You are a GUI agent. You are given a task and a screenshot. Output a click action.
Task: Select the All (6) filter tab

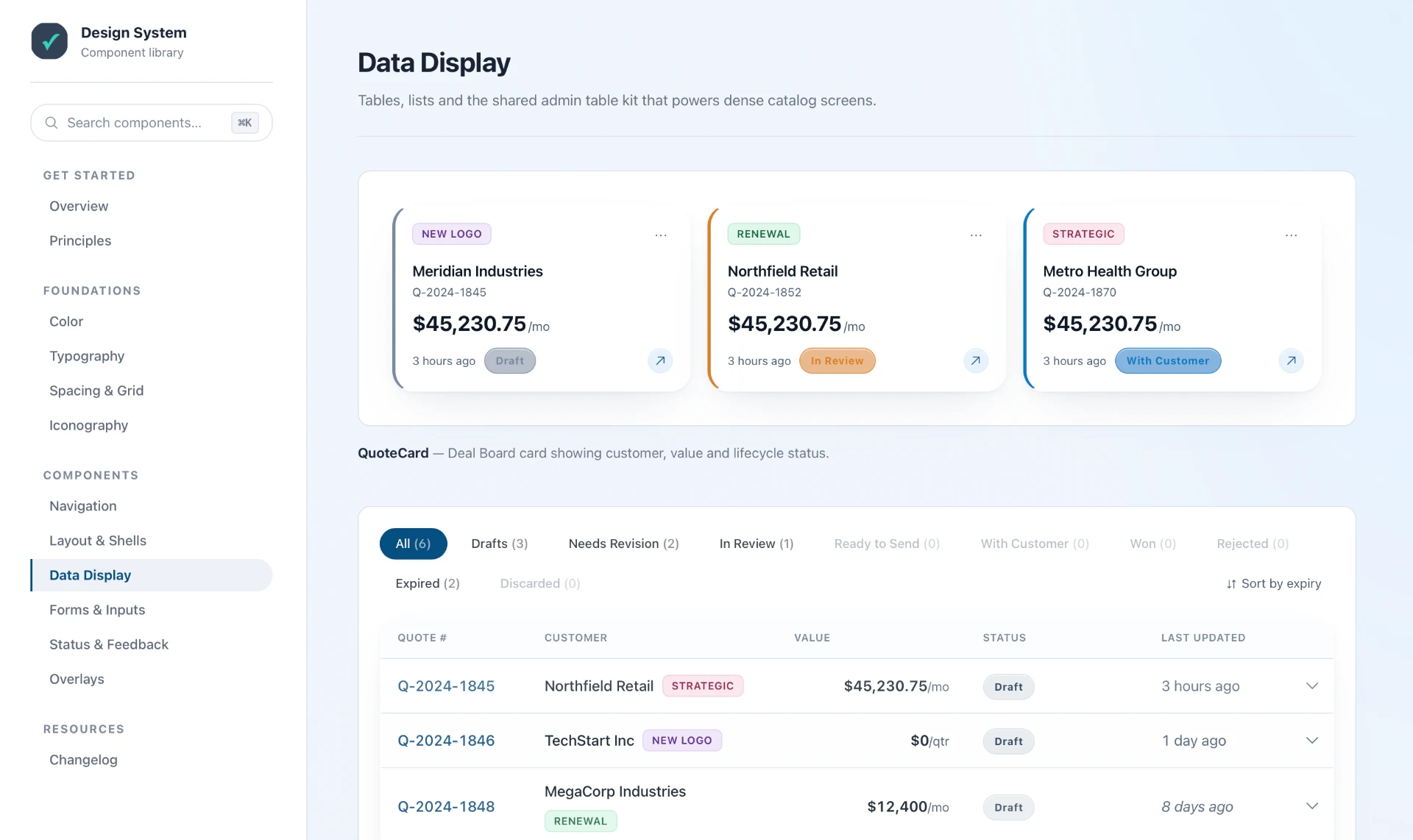[x=413, y=544]
